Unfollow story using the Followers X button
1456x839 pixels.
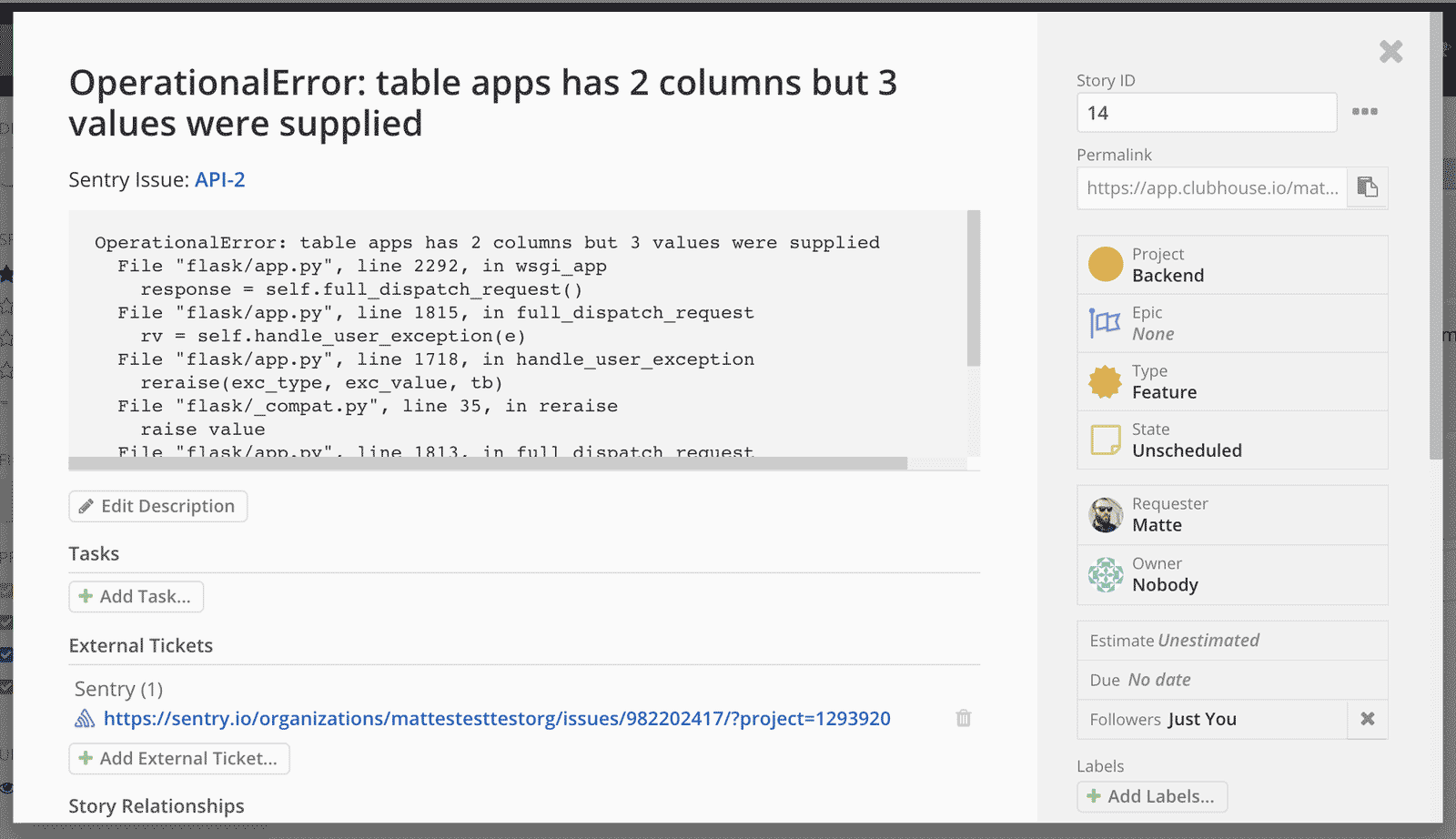point(1367,719)
